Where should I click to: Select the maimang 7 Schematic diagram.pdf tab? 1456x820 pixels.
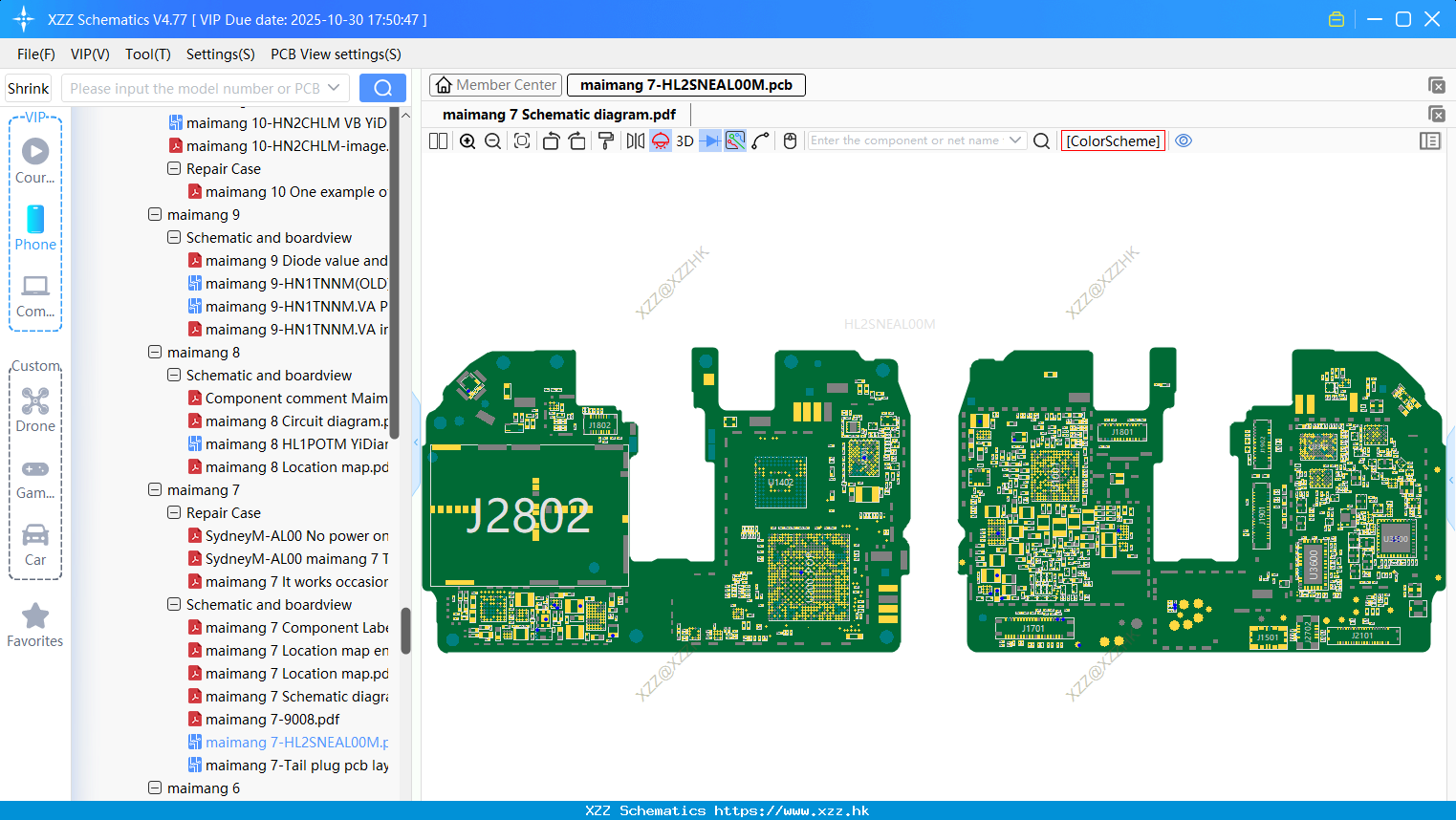pyautogui.click(x=559, y=115)
